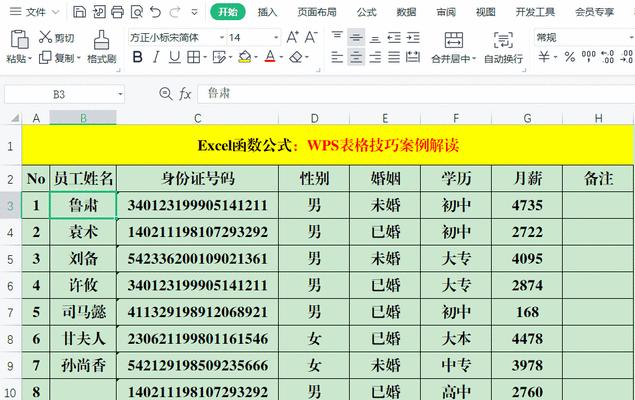The height and width of the screenshot is (400, 635).
Task: Click the fill color bucket swatch
Action: tap(245, 57)
